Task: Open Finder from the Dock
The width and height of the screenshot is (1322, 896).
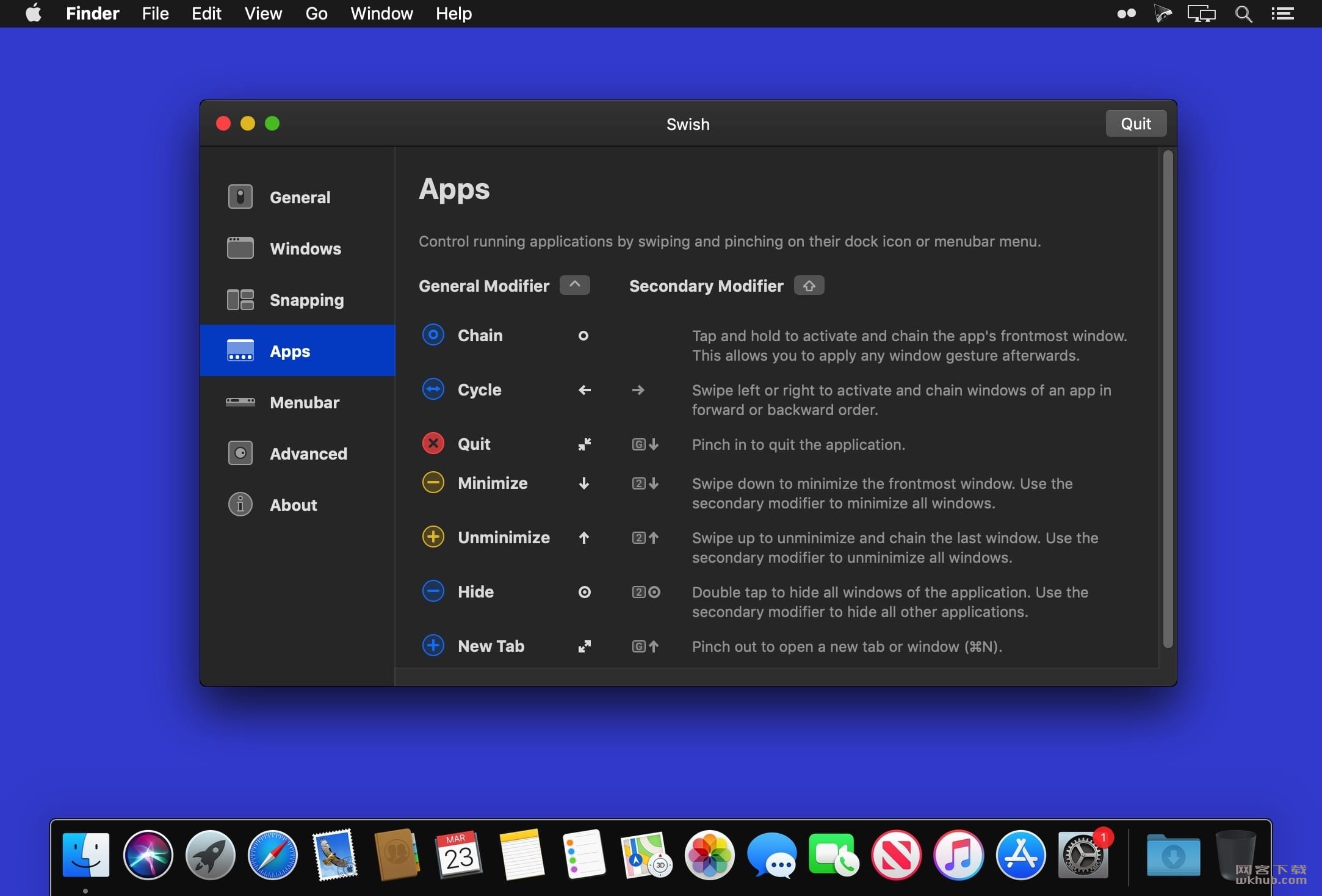Action: click(86, 854)
